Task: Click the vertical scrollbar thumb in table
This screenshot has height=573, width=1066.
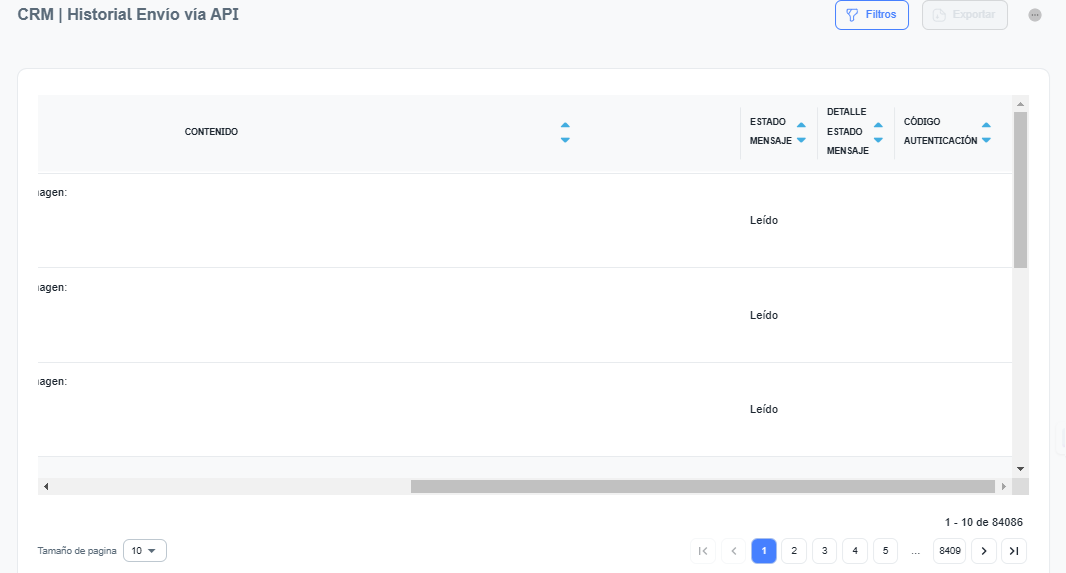Action: [x=1020, y=190]
